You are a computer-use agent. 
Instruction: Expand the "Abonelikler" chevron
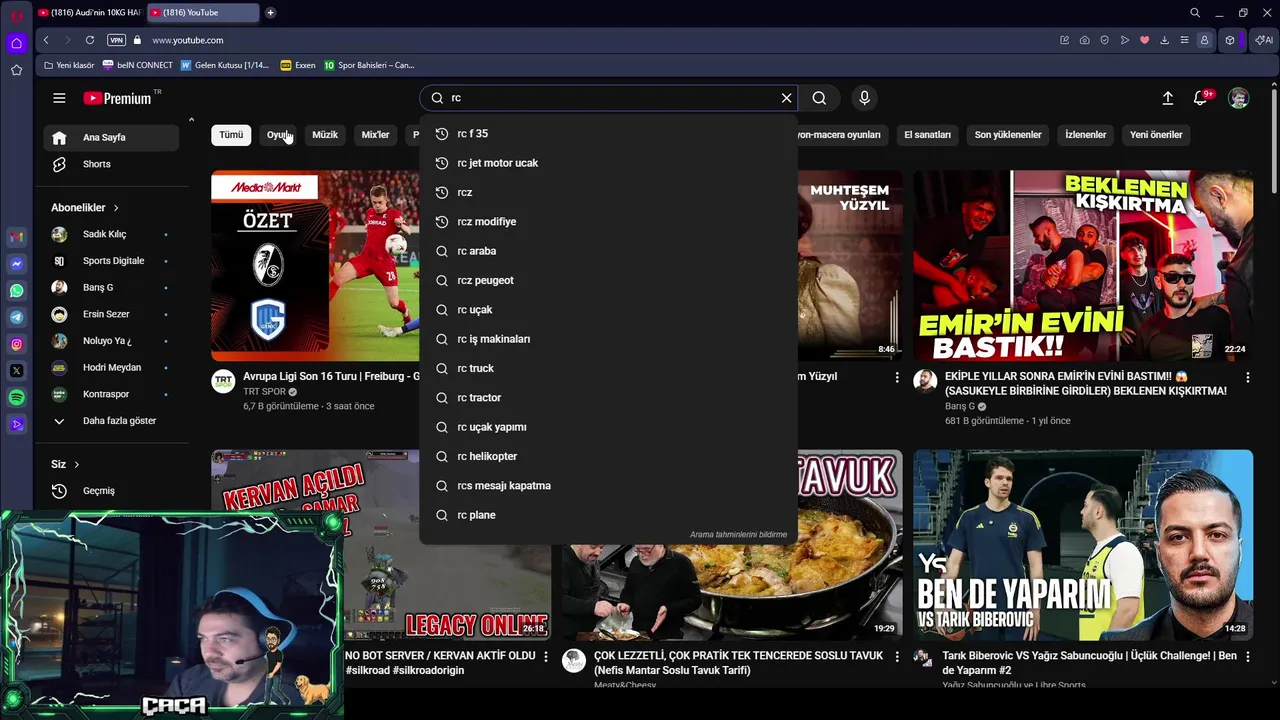click(116, 208)
